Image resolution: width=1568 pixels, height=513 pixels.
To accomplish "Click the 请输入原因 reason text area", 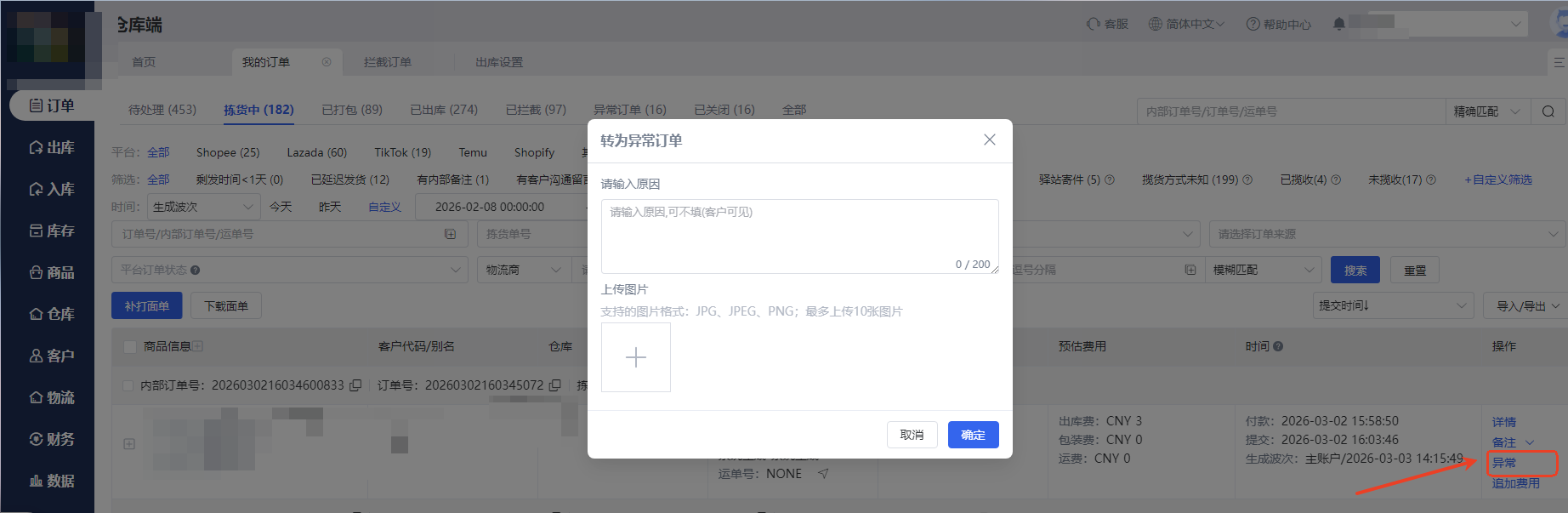I will click(799, 236).
